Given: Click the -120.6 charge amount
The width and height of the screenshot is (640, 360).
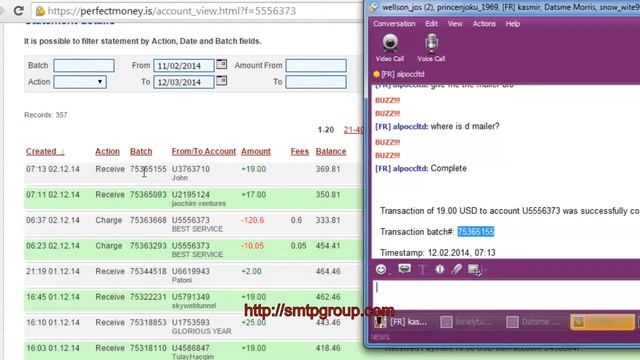Looking at the screenshot, I should tap(253, 220).
